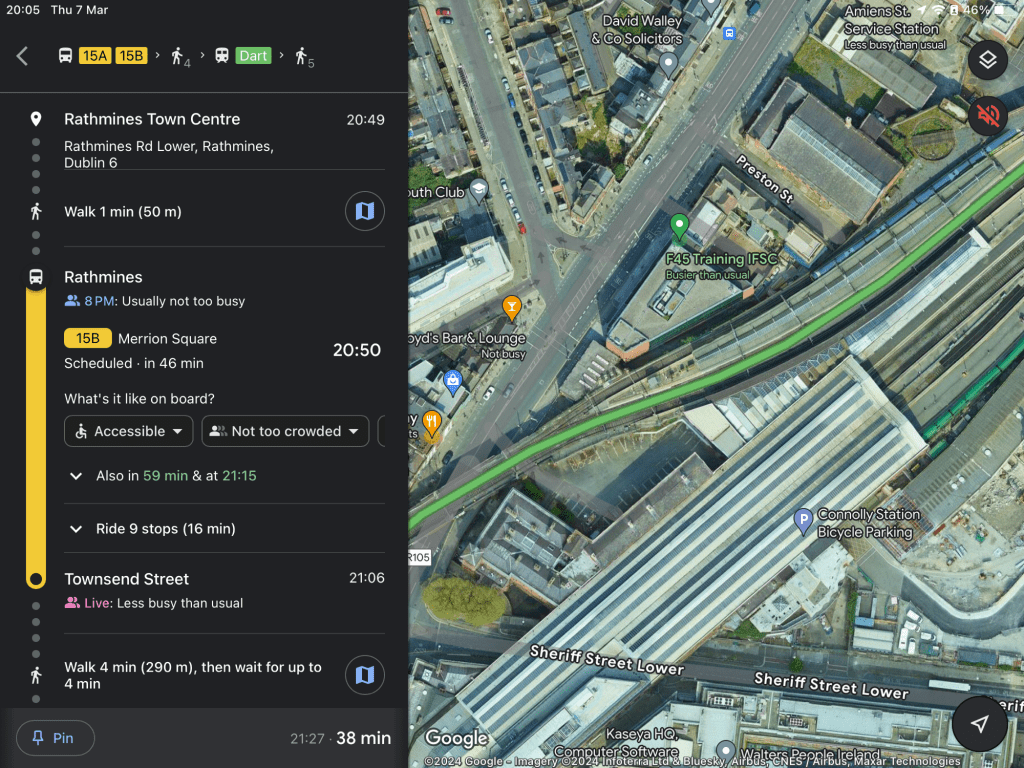This screenshot has height=768, width=1024.
Task: Tap the location arrow to recenter the map
Action: (980, 723)
